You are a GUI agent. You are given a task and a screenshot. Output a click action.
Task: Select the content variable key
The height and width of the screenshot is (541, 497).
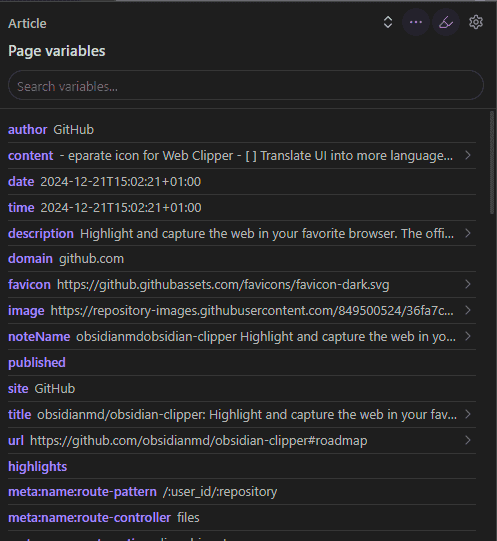pyautogui.click(x=30, y=156)
